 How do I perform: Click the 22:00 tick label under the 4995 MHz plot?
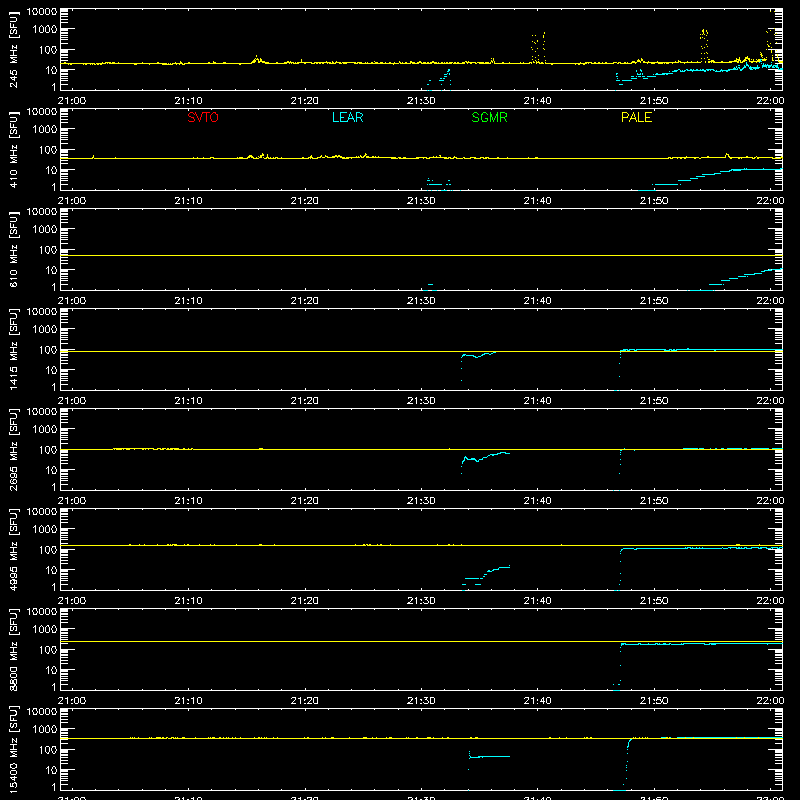click(770, 601)
